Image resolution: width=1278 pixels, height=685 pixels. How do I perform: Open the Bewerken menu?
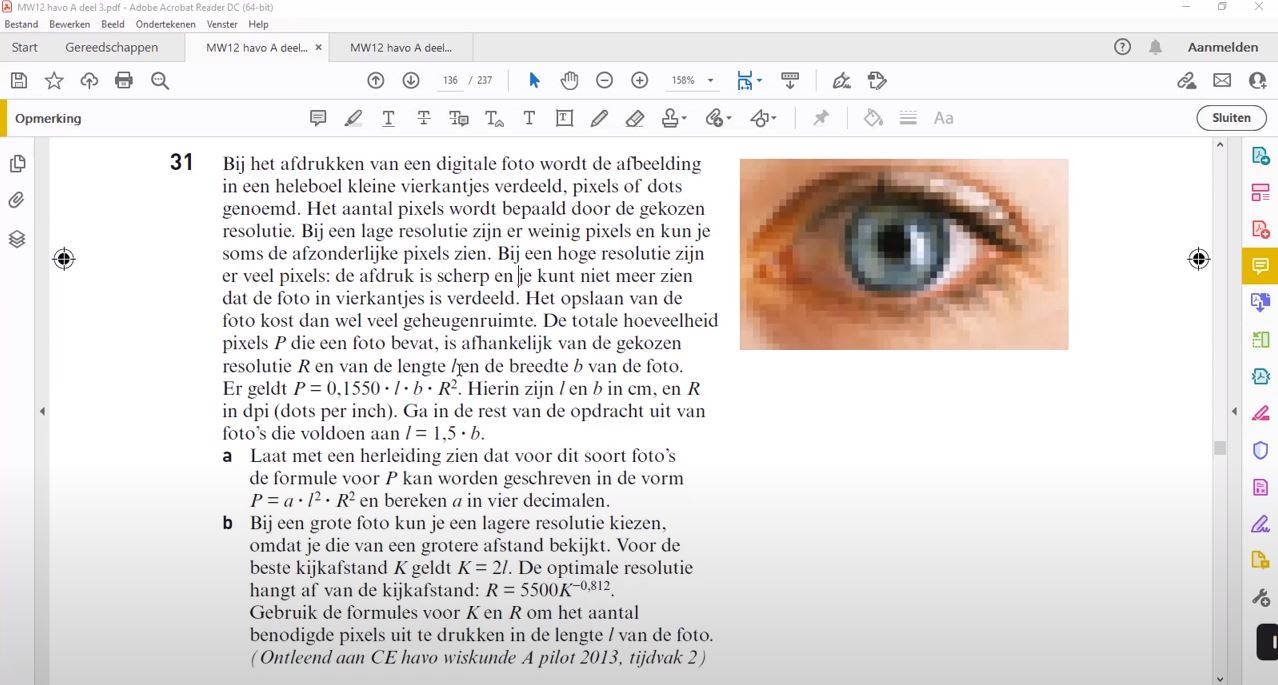69,24
